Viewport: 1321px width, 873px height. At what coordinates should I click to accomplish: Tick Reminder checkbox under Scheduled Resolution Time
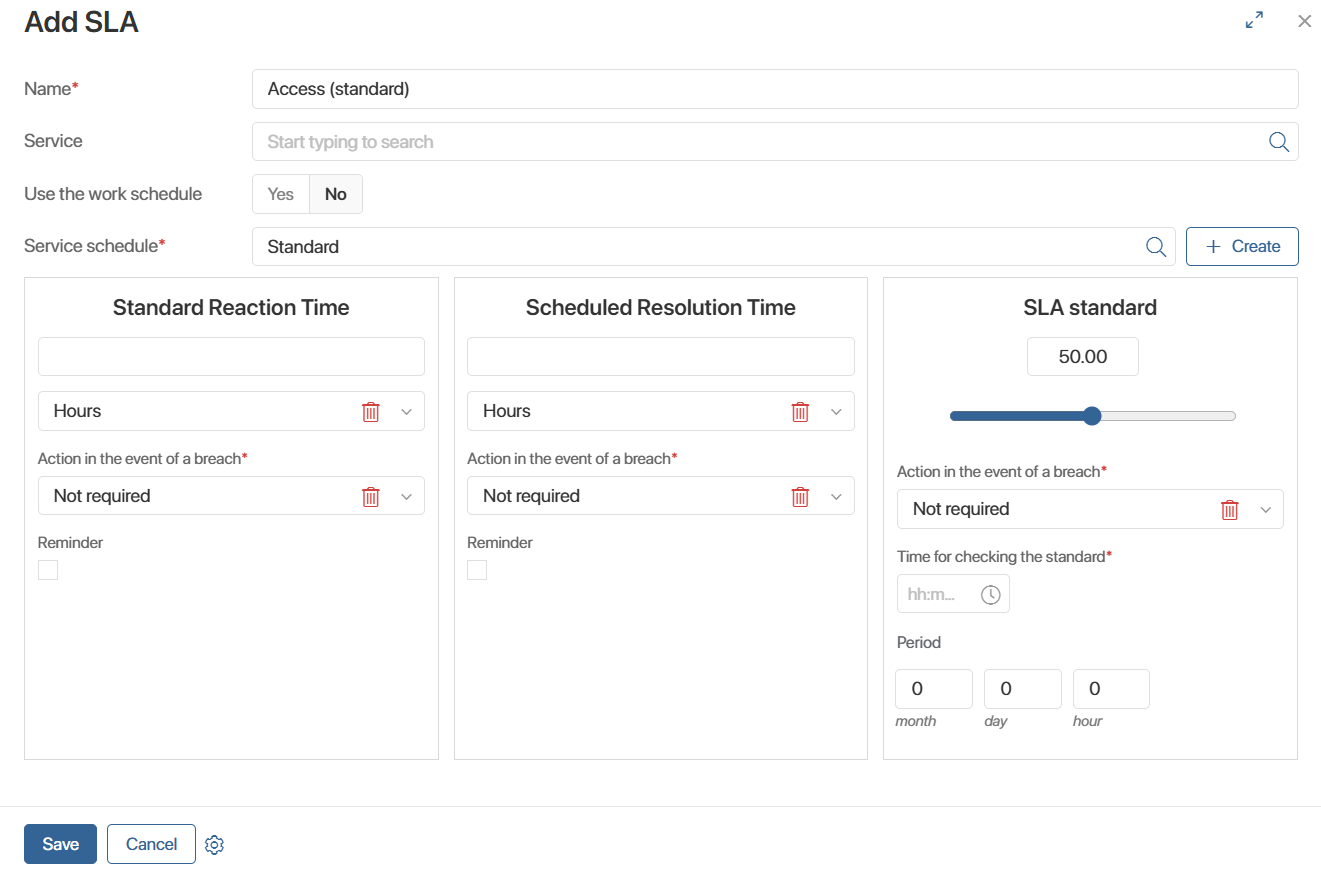coord(477,570)
